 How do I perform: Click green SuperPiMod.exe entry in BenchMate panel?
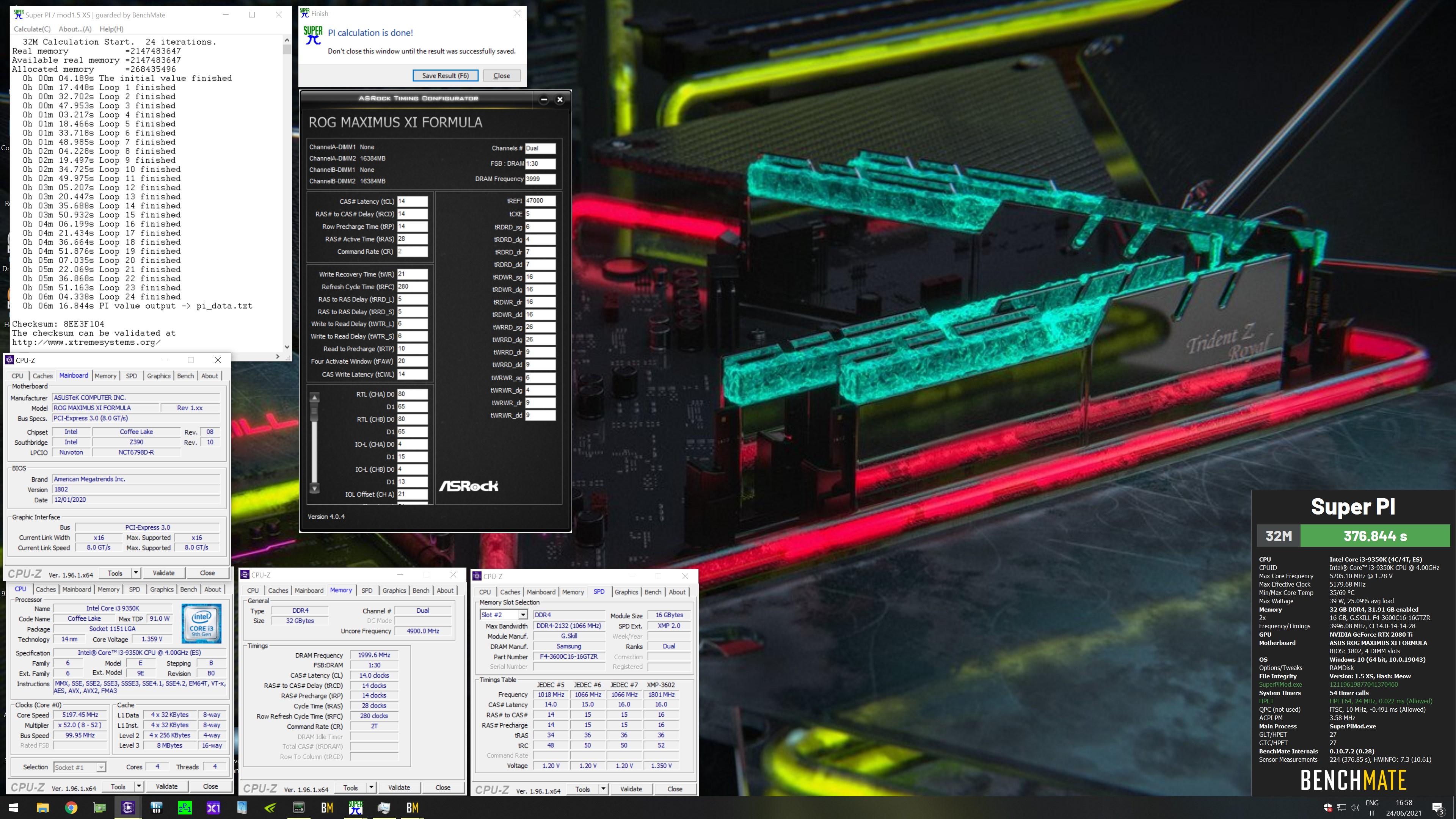pos(1280,684)
